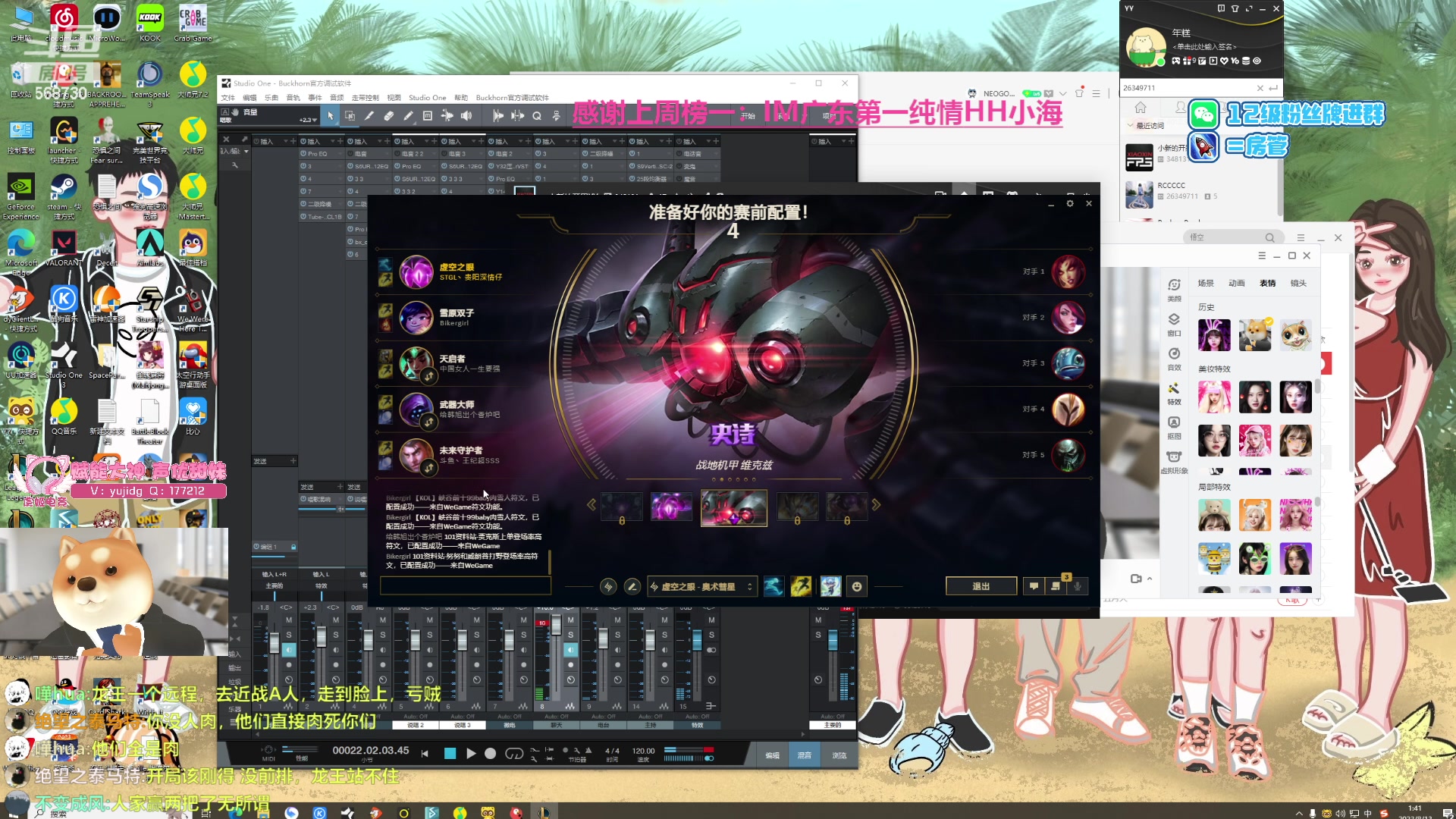1456x819 pixels.
Task: Solo the main output channel (主要的)
Action: pyautogui.click(x=817, y=635)
